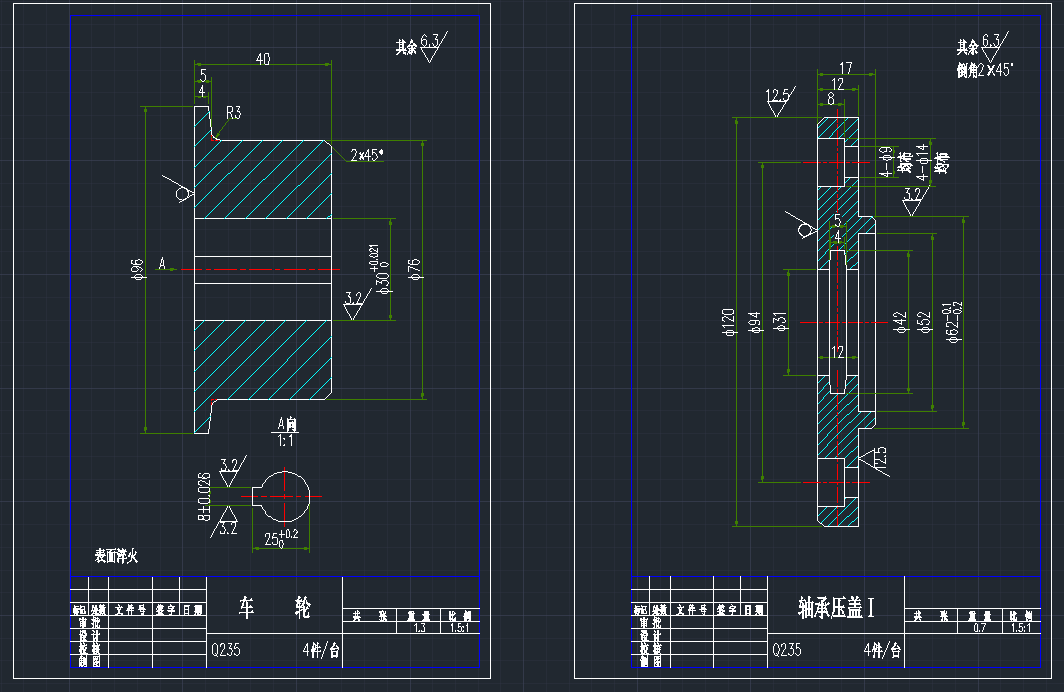Click the 其余 6.3 note on bearing cover sheet
The image size is (1064, 692).
(x=983, y=47)
